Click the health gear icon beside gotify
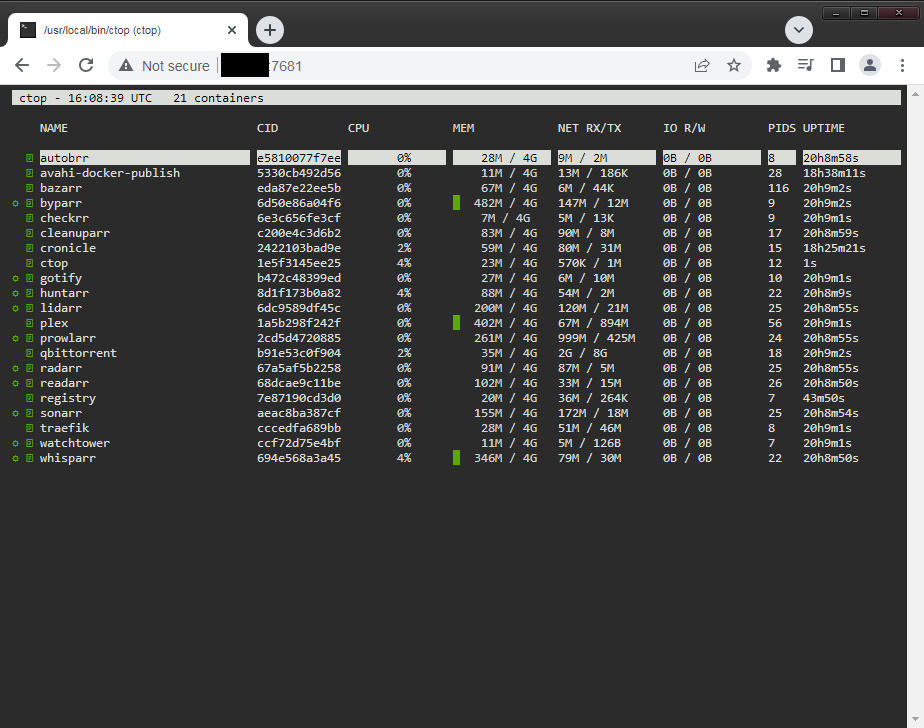Viewport: 924px width, 728px height. pos(16,278)
